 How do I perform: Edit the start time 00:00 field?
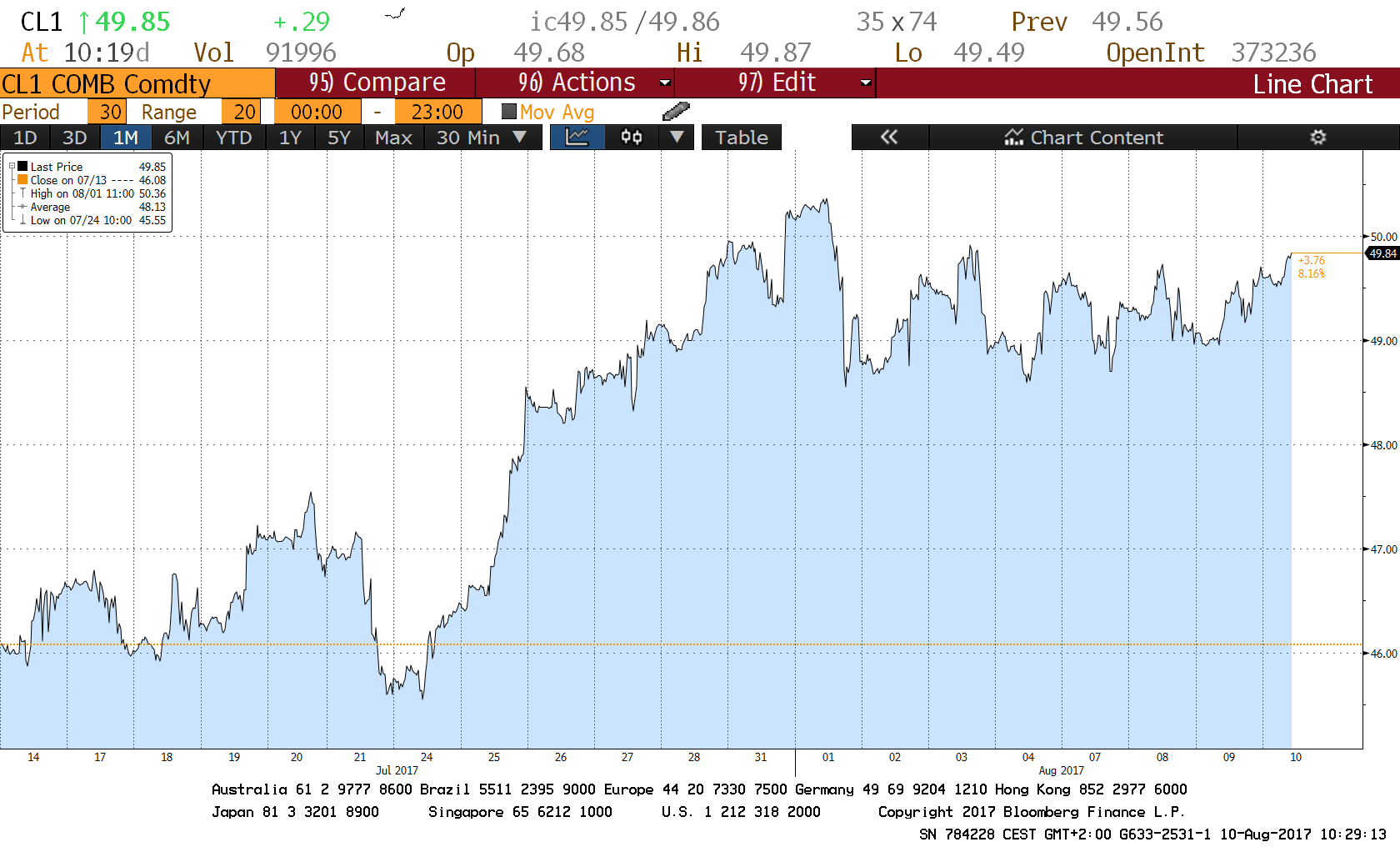[x=317, y=112]
